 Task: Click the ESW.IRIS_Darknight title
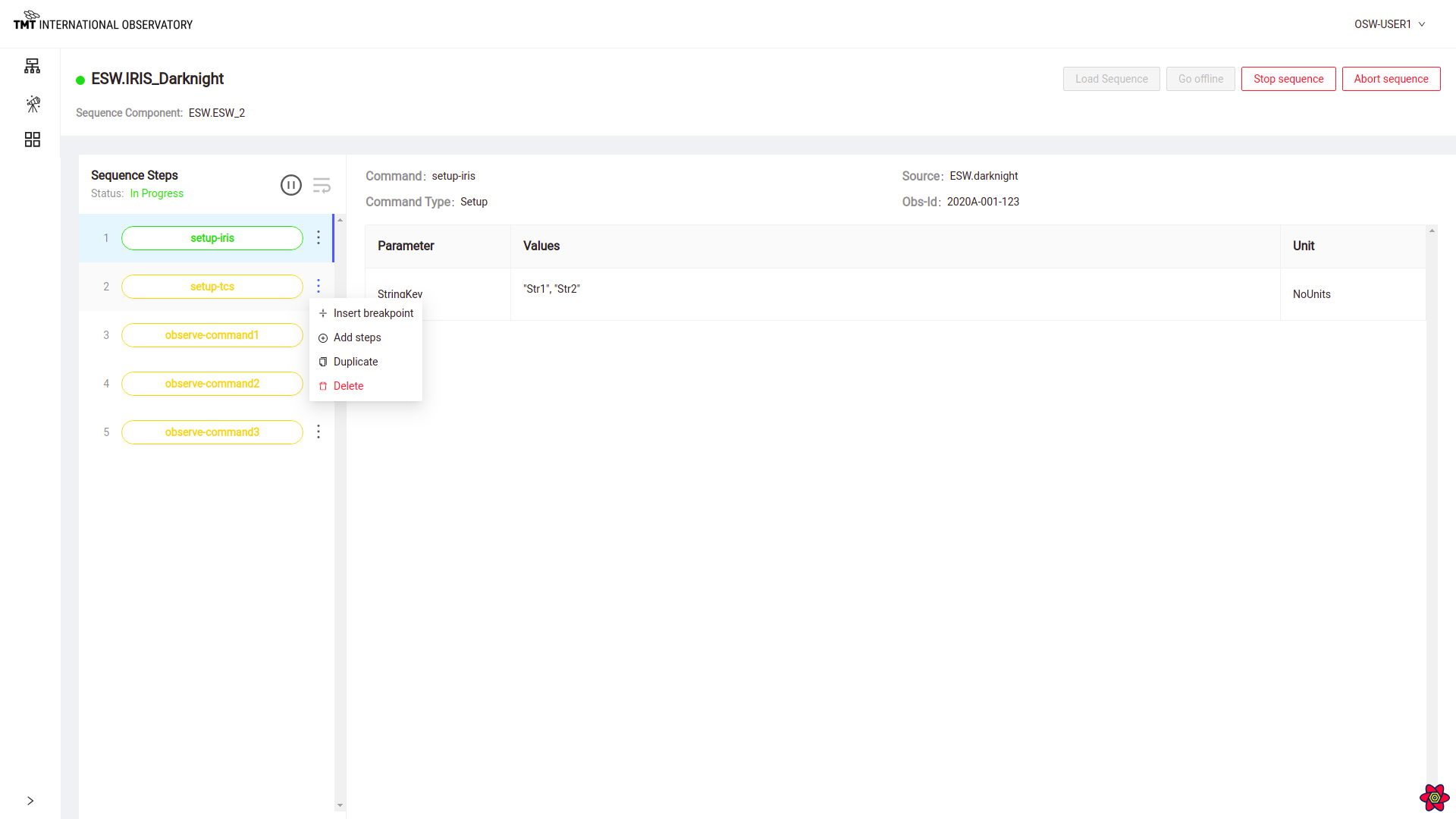158,79
